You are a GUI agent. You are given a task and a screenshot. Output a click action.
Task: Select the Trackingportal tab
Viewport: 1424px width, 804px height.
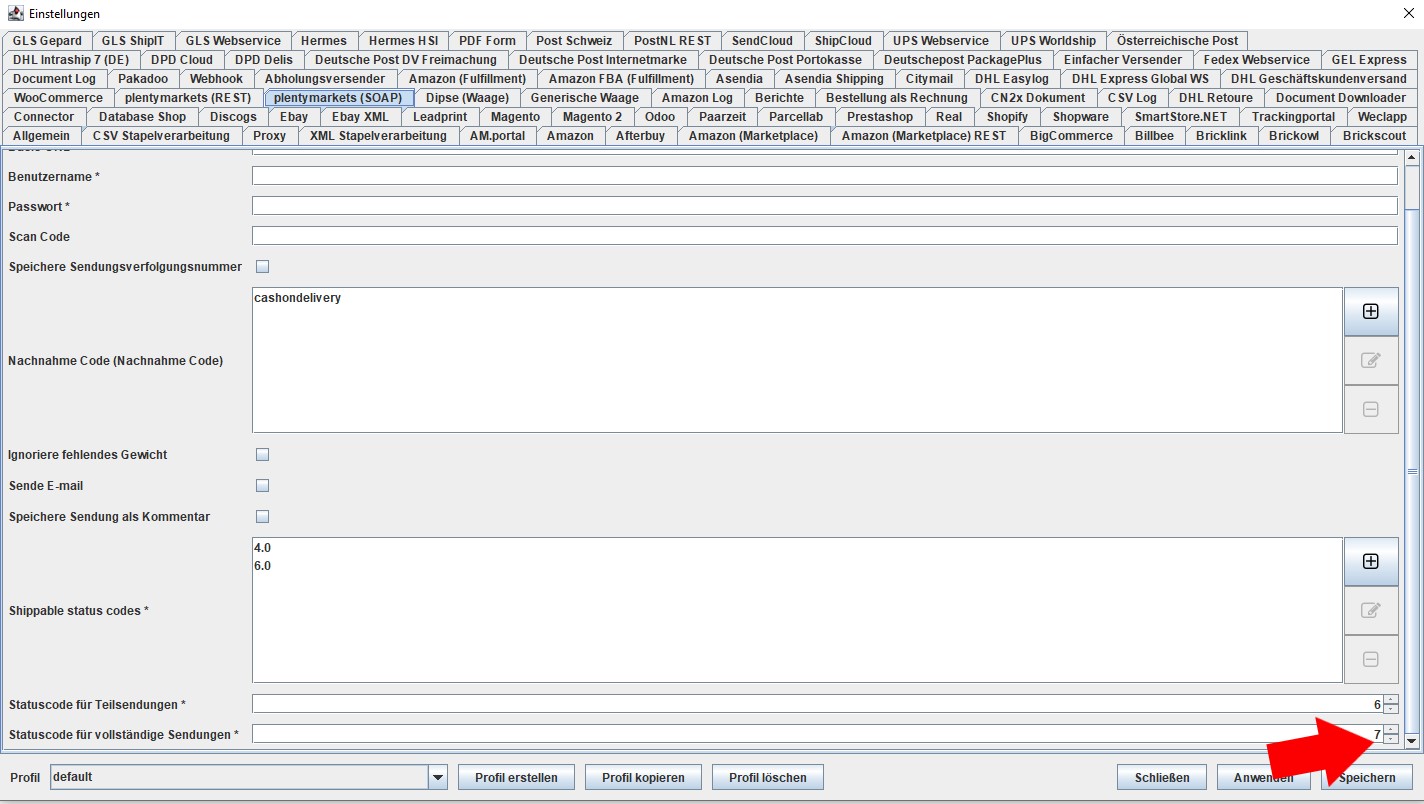(1293, 117)
